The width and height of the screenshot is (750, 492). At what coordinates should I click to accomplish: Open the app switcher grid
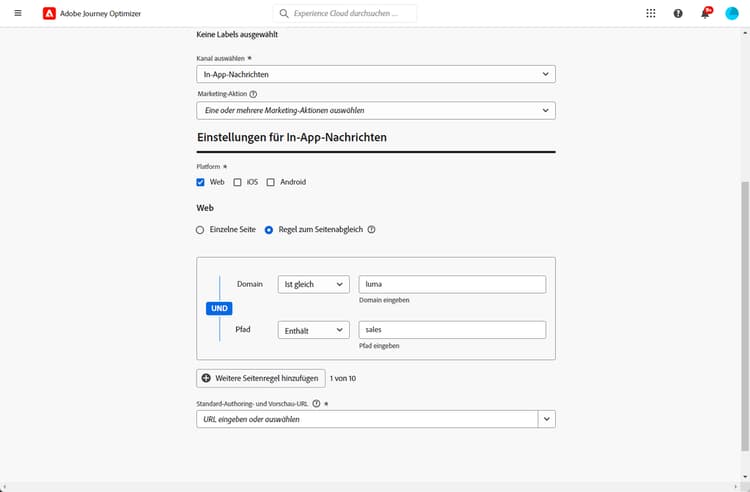pos(651,13)
